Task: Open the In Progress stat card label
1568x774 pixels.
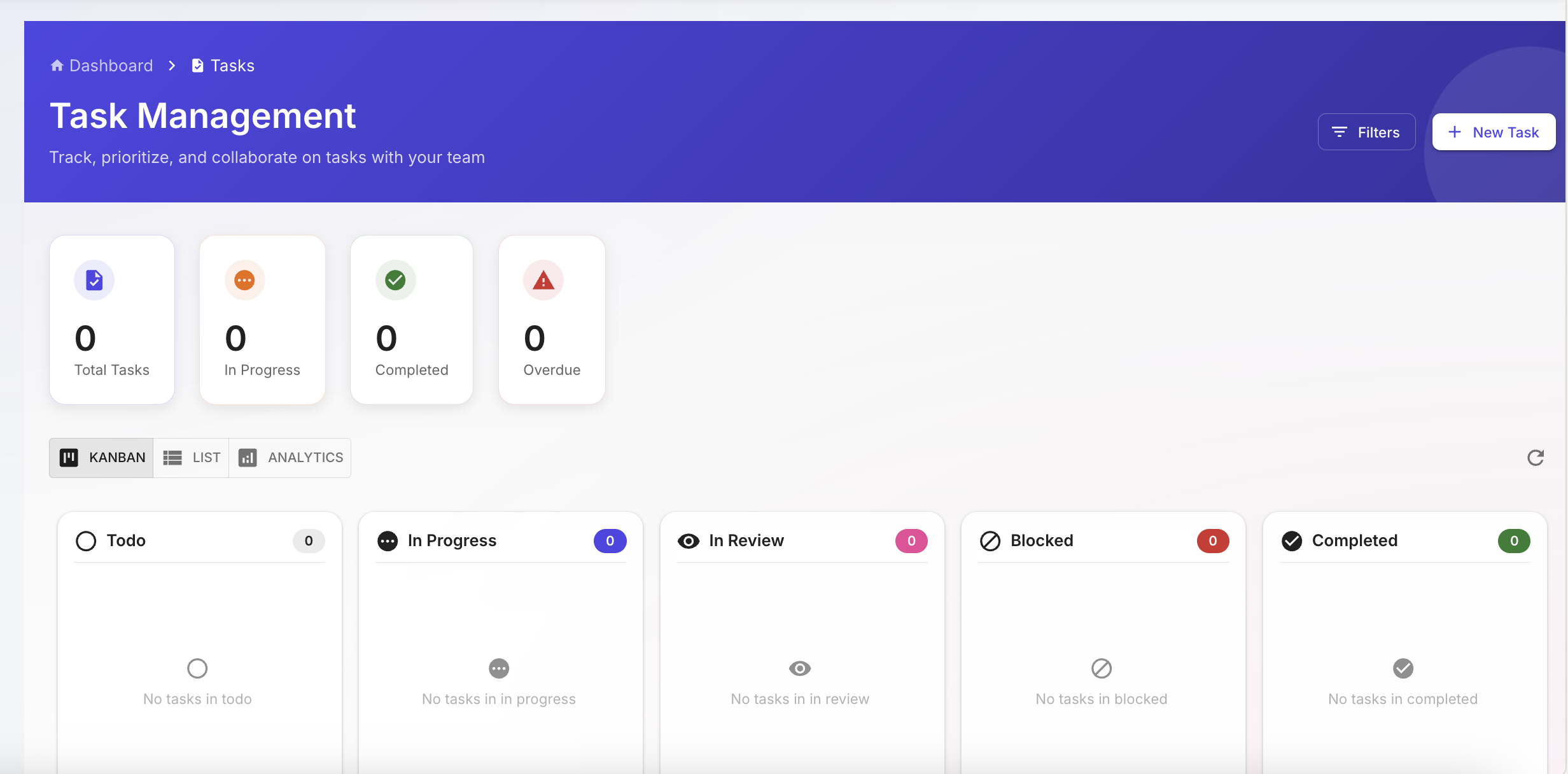Action: 262,370
